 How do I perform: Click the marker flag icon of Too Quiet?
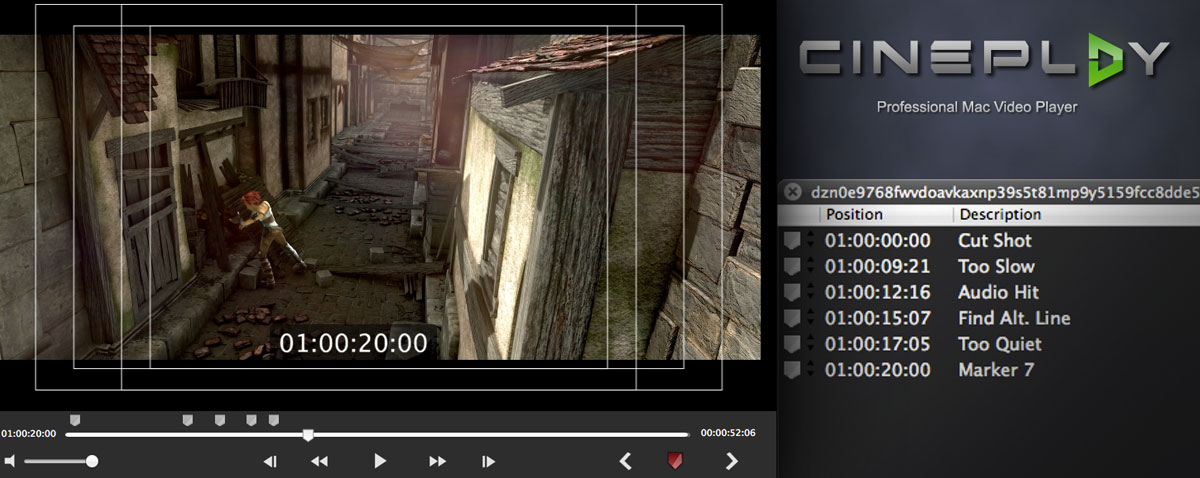pos(792,345)
